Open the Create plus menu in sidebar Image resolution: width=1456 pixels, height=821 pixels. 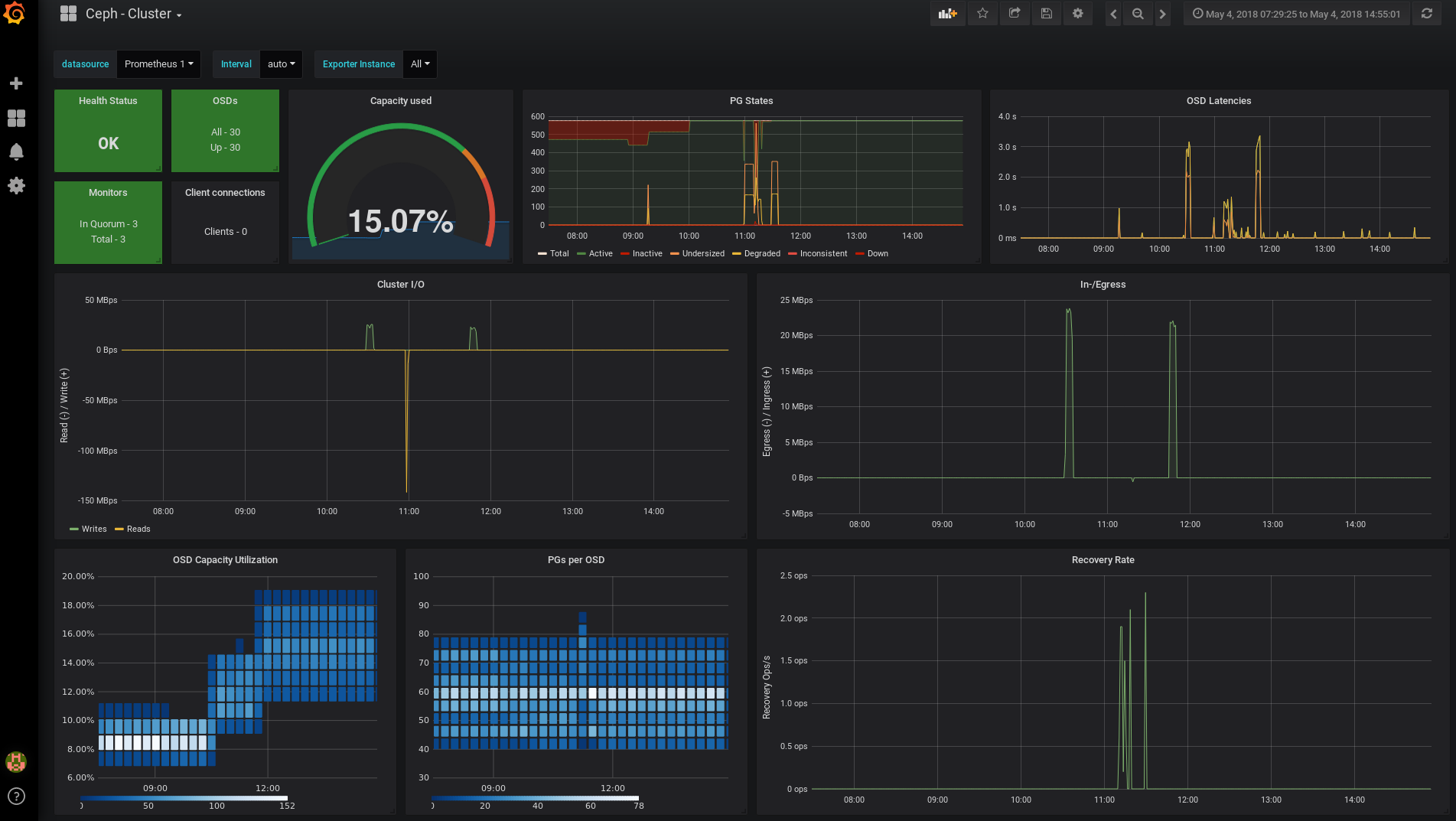click(x=16, y=83)
